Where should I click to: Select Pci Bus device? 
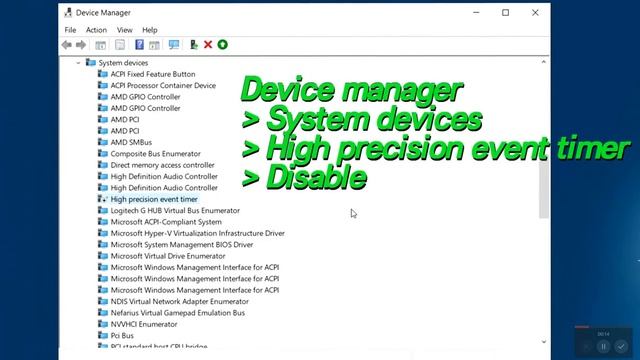pos(122,336)
